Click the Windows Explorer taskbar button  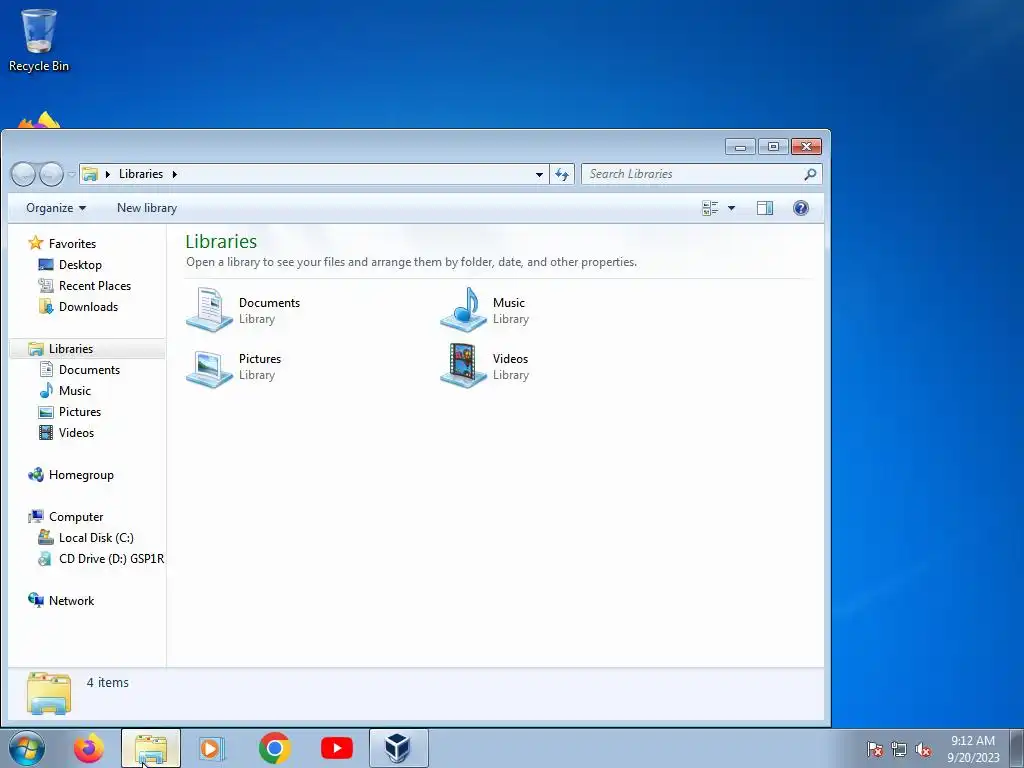tap(151, 748)
